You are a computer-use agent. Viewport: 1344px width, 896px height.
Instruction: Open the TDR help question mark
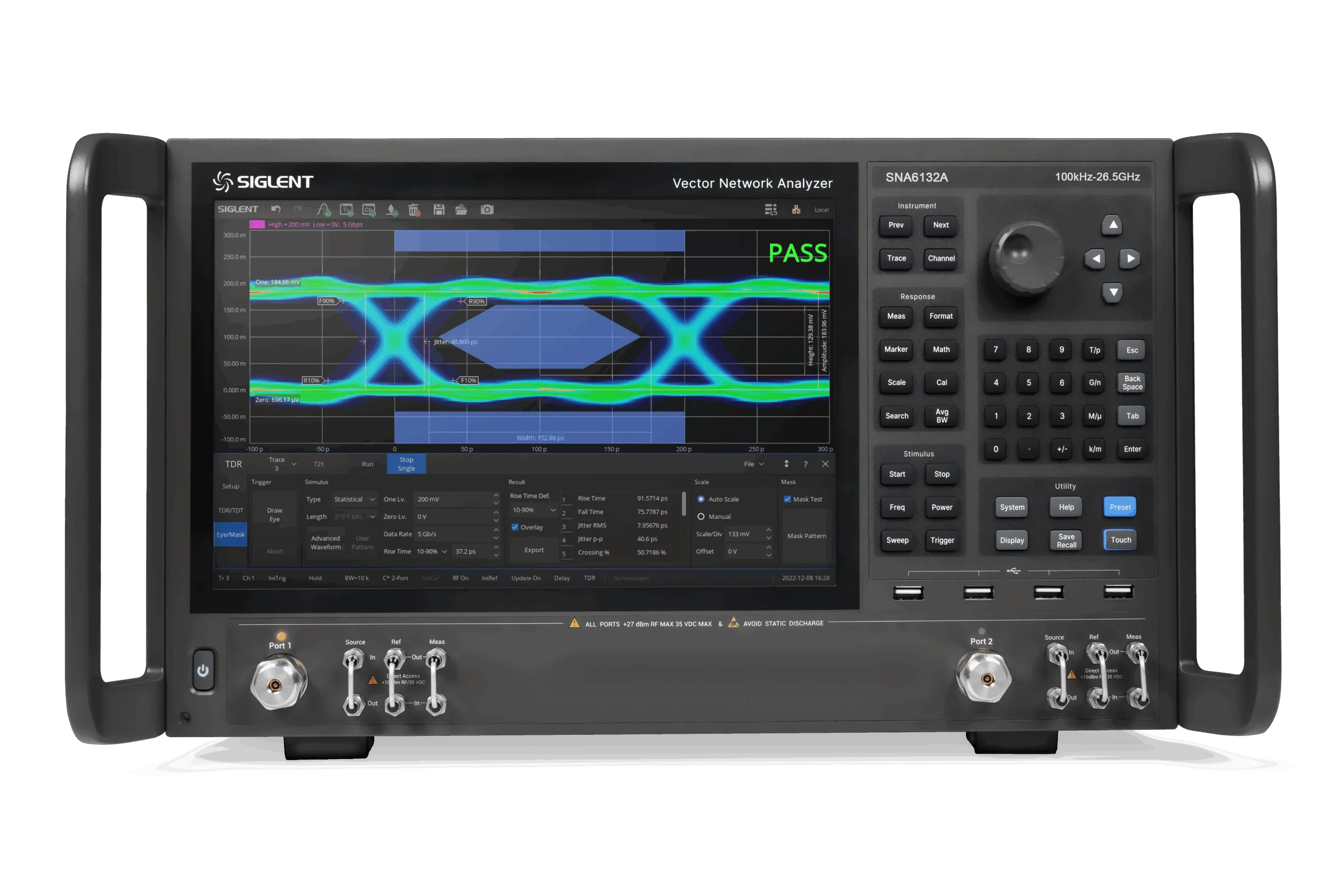[805, 464]
